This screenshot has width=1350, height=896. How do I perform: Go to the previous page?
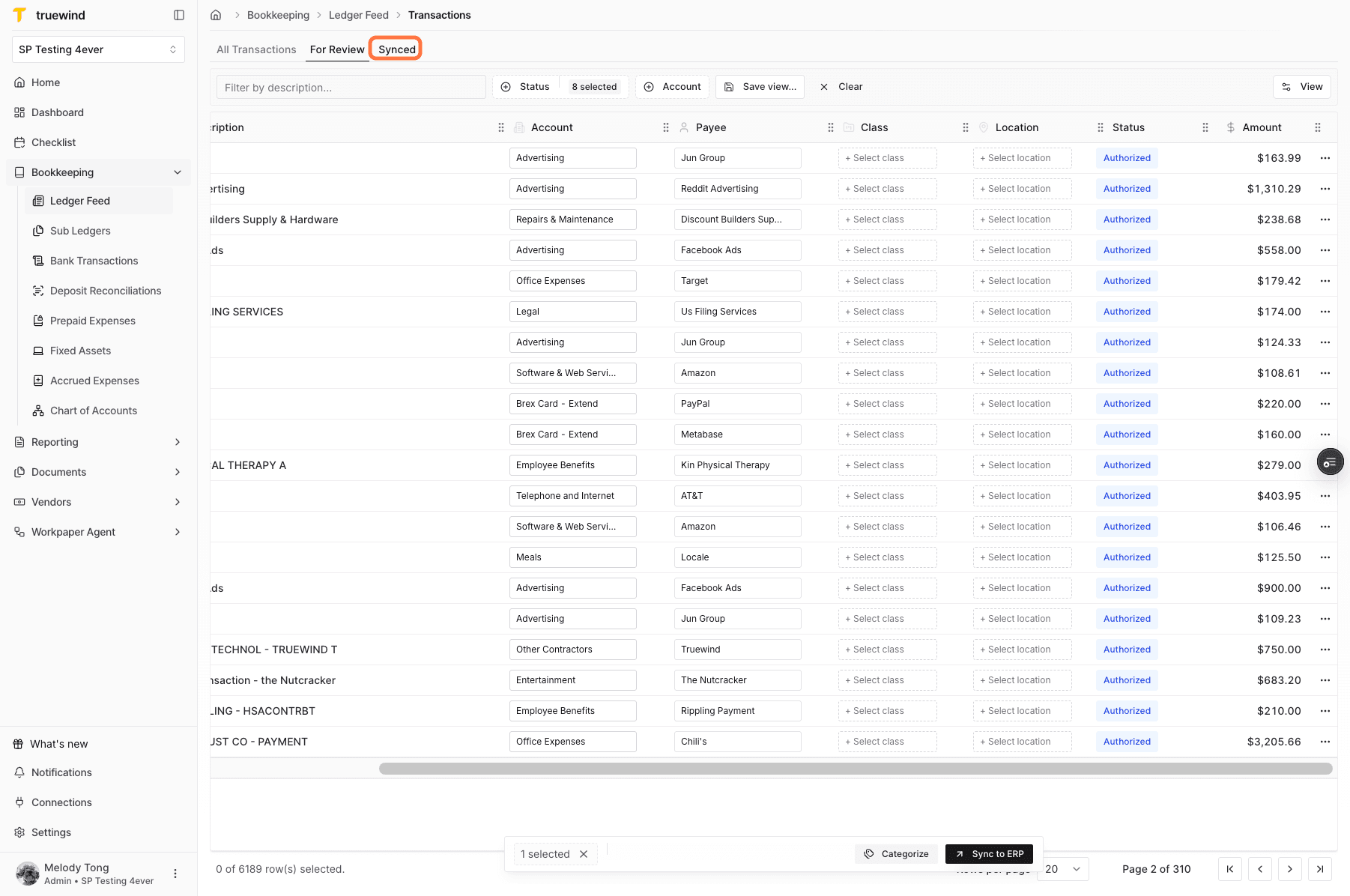tap(1260, 869)
